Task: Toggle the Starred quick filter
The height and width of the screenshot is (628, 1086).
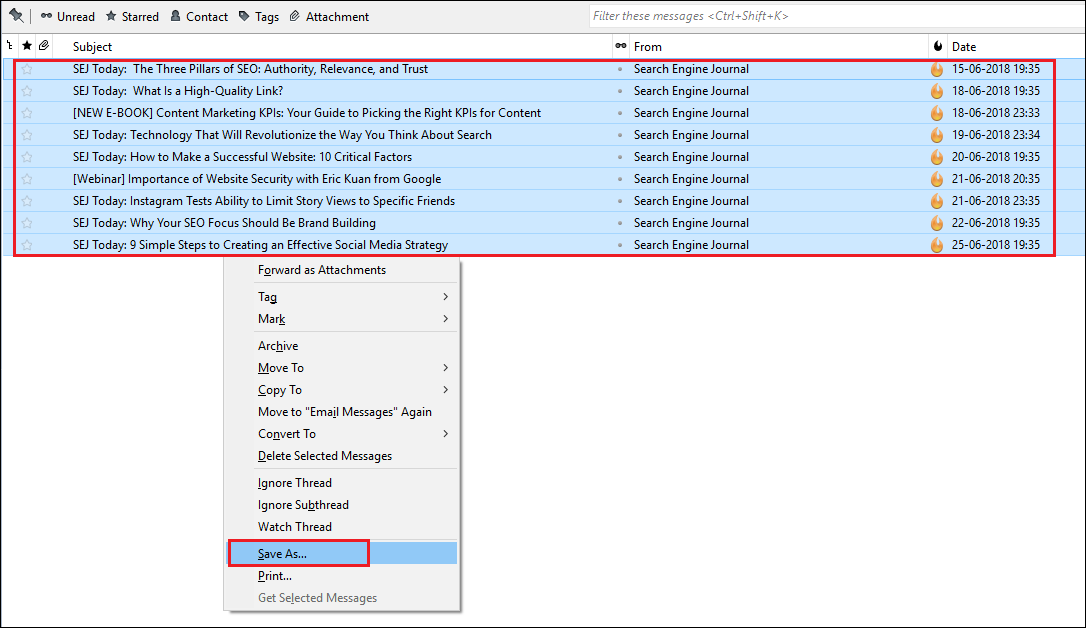Action: click(x=132, y=16)
